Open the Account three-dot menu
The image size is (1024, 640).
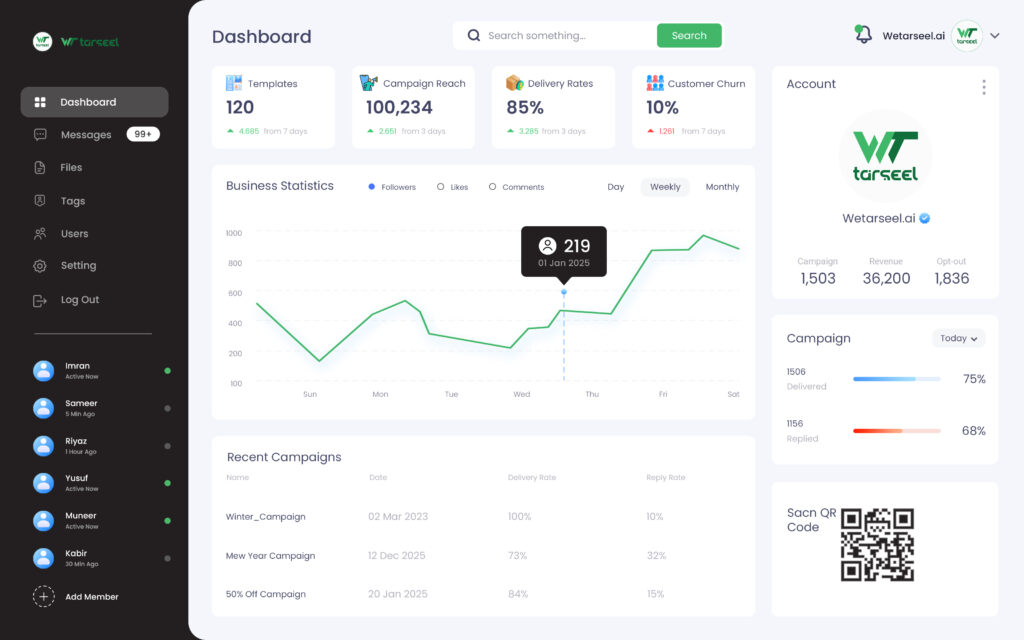click(x=984, y=87)
